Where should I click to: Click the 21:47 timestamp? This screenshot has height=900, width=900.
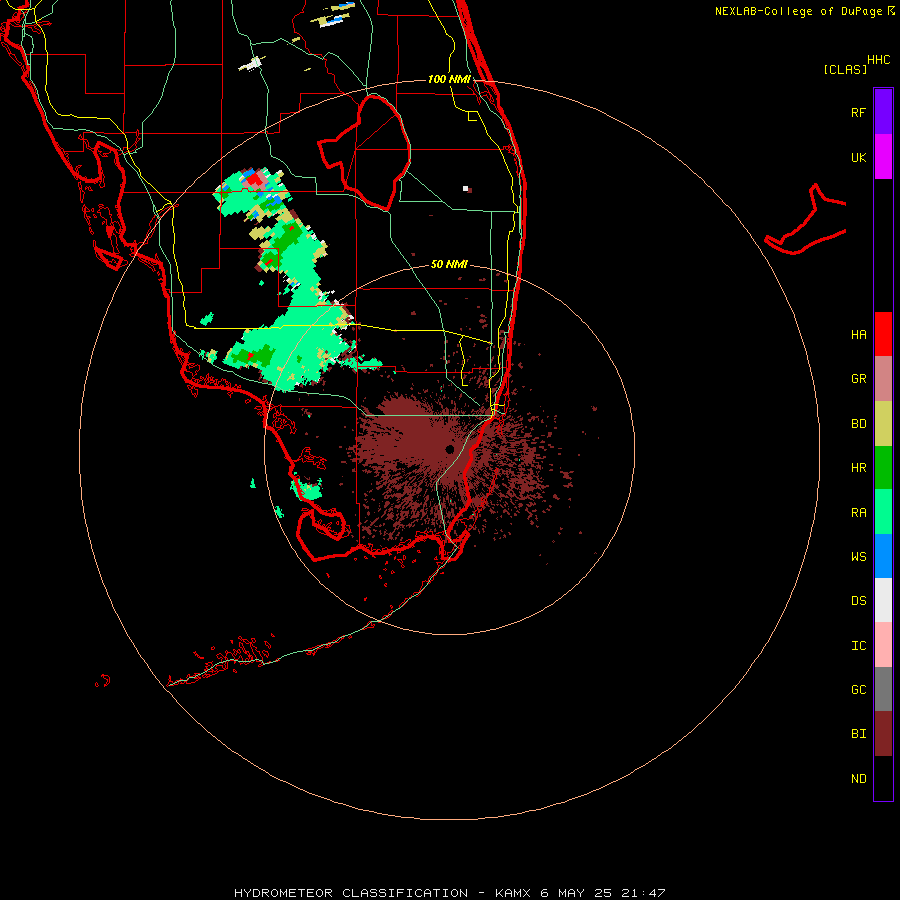click(x=643, y=893)
